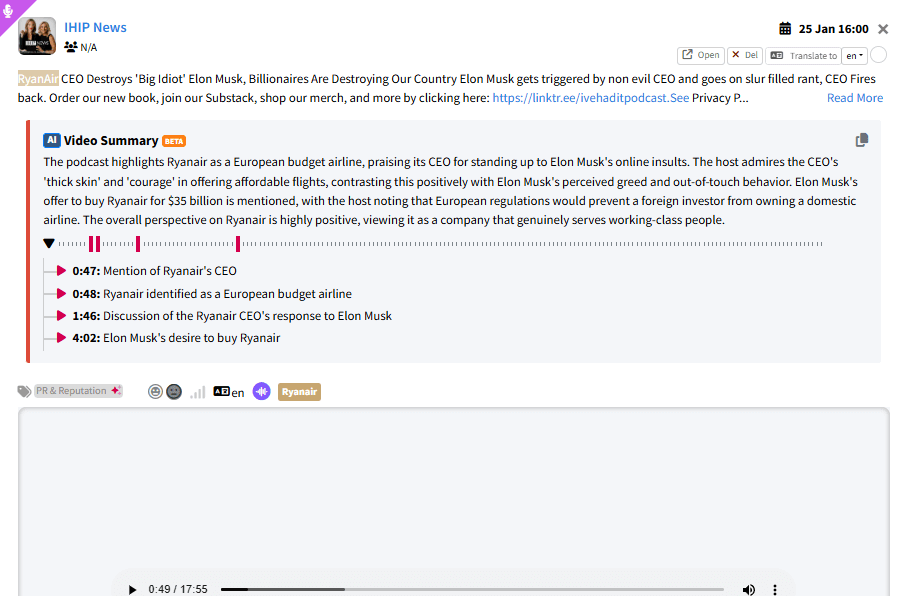Screen dimensions: 909x596
Task: Collapse the timeline with the black triangle
Action: (x=49, y=244)
